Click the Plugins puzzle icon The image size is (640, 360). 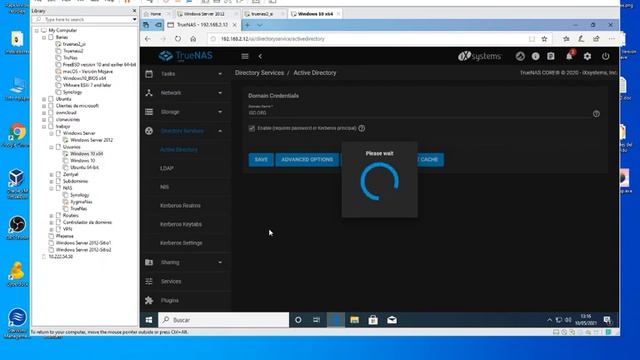tap(149, 300)
